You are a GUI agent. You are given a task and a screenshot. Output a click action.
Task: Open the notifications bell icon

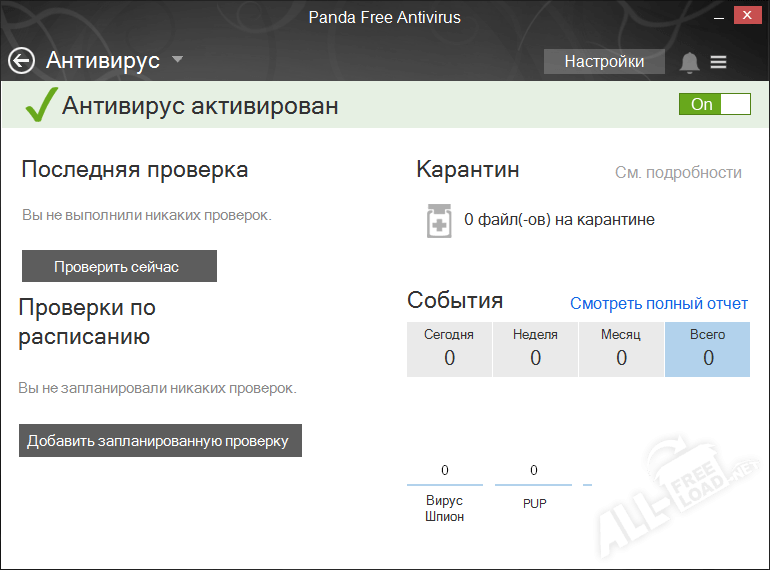pos(689,62)
